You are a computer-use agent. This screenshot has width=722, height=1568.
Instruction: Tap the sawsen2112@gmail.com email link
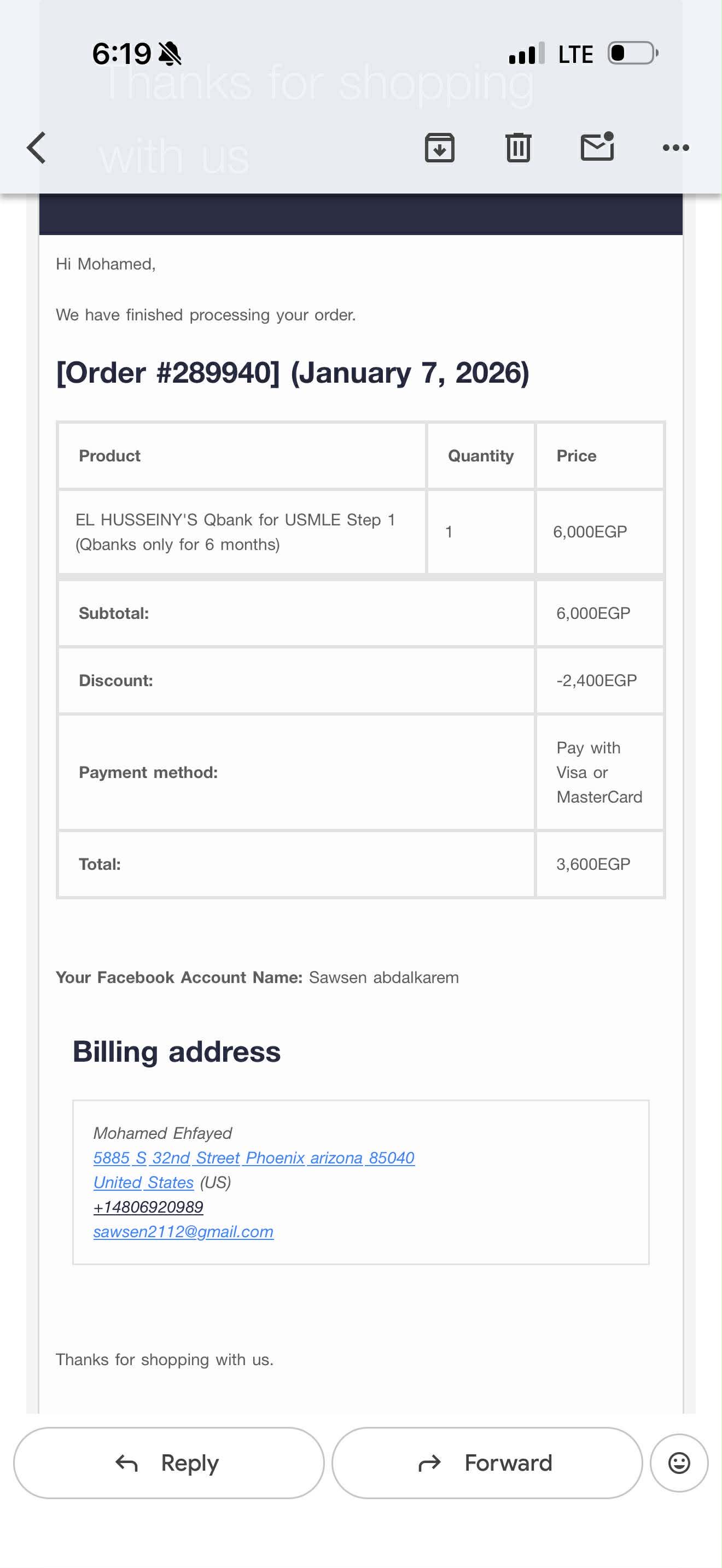pos(183,1231)
